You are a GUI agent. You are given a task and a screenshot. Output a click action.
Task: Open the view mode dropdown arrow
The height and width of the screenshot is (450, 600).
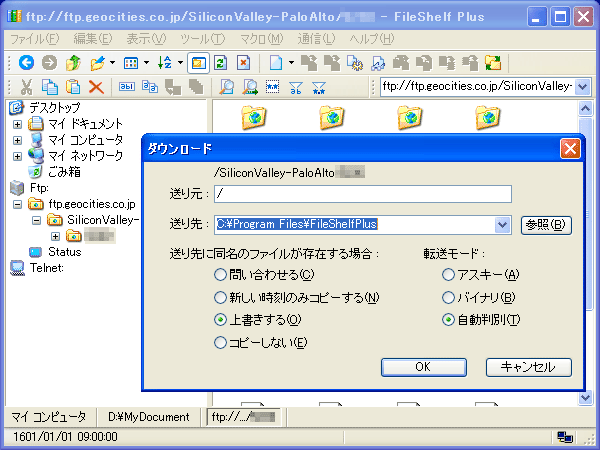point(146,62)
